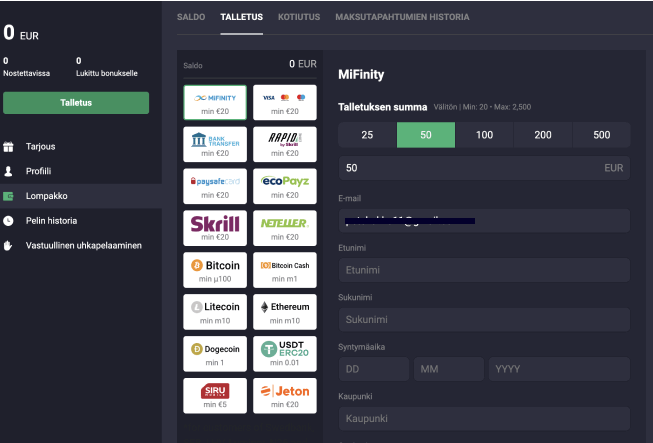Open Lompakko sidebar item
The image size is (653, 443).
(x=81, y=196)
